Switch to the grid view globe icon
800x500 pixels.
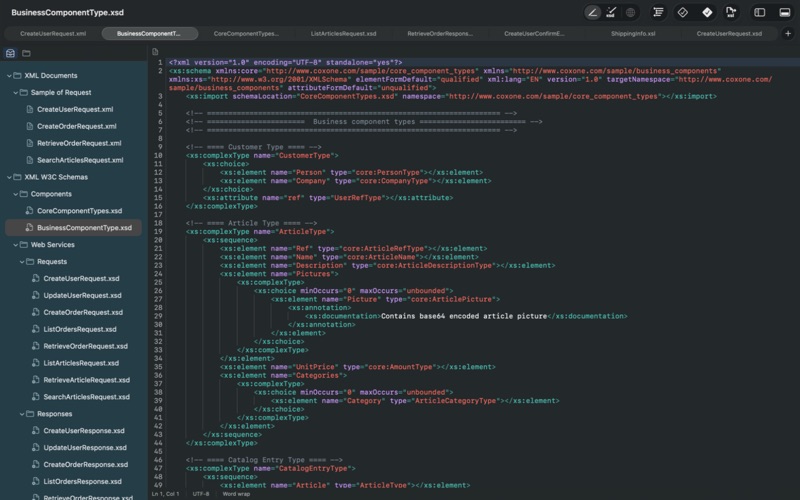(x=631, y=12)
